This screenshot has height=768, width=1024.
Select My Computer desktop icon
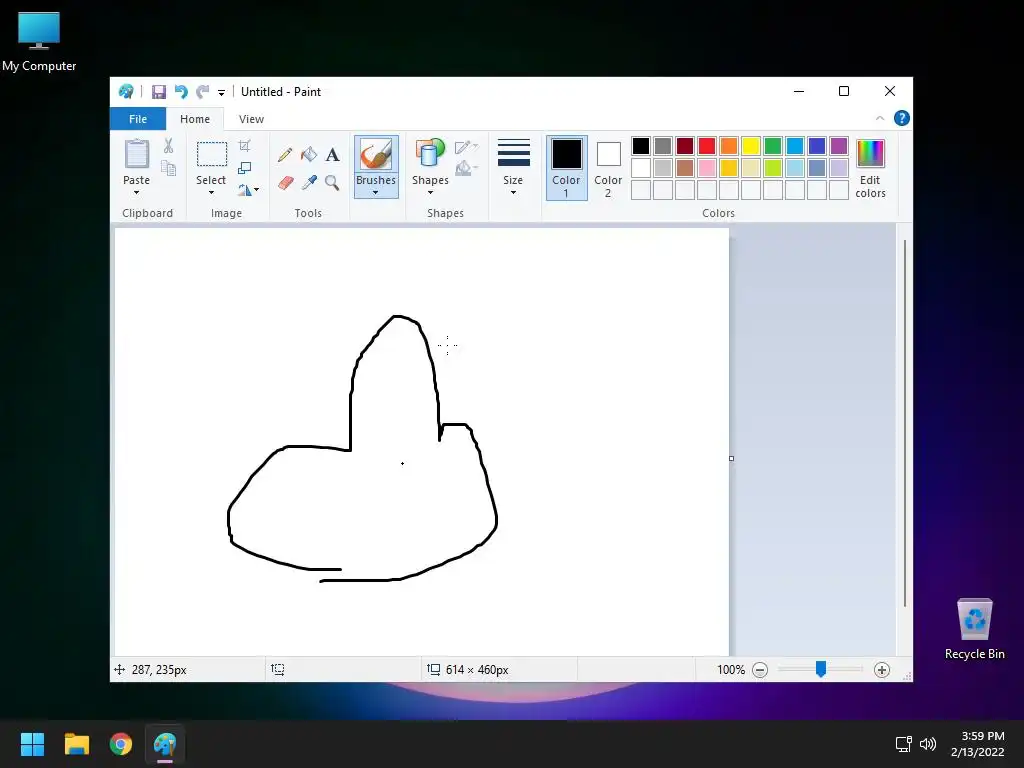pyautogui.click(x=39, y=42)
